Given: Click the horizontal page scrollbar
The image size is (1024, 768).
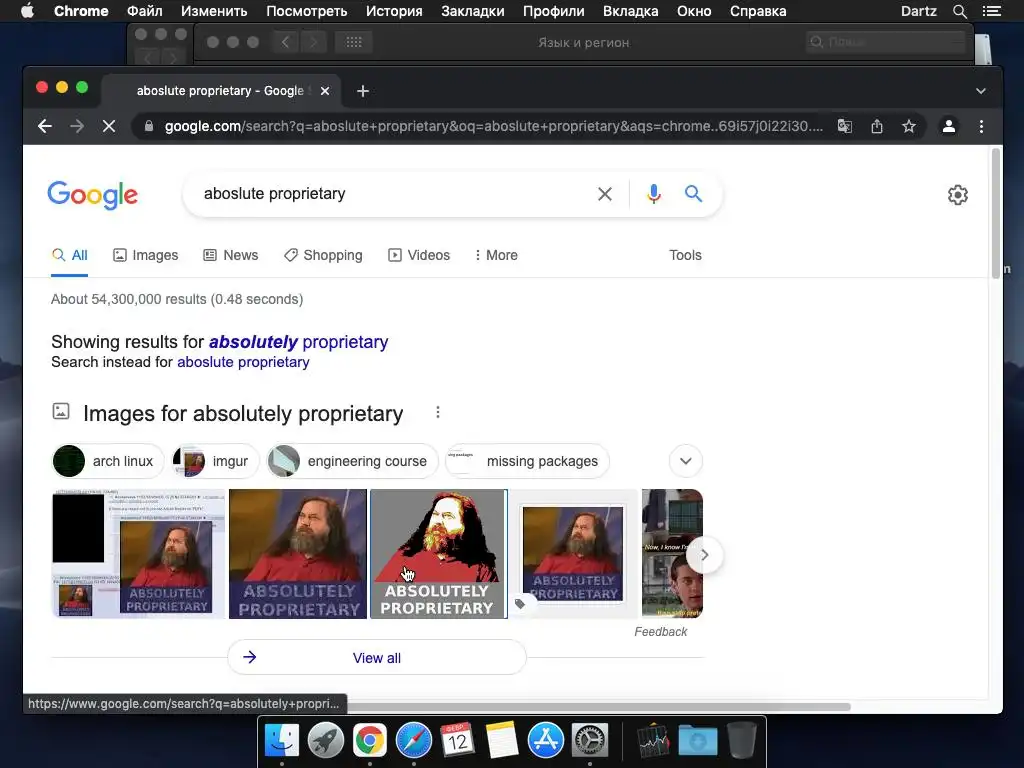Looking at the screenshot, I should [598, 707].
